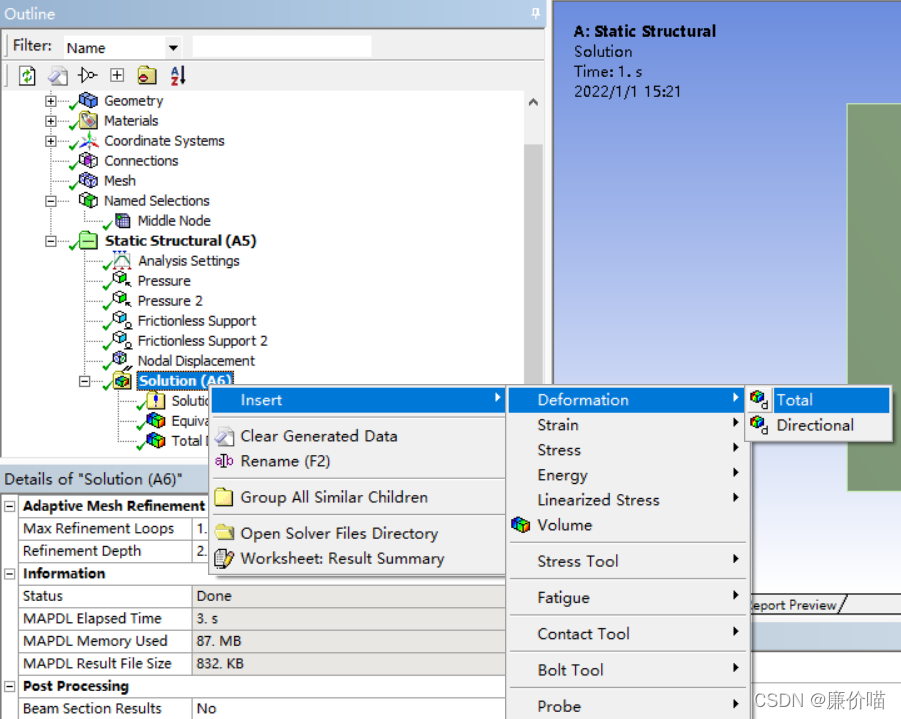Expand the Materials tree node
901x719 pixels.
click(51, 121)
